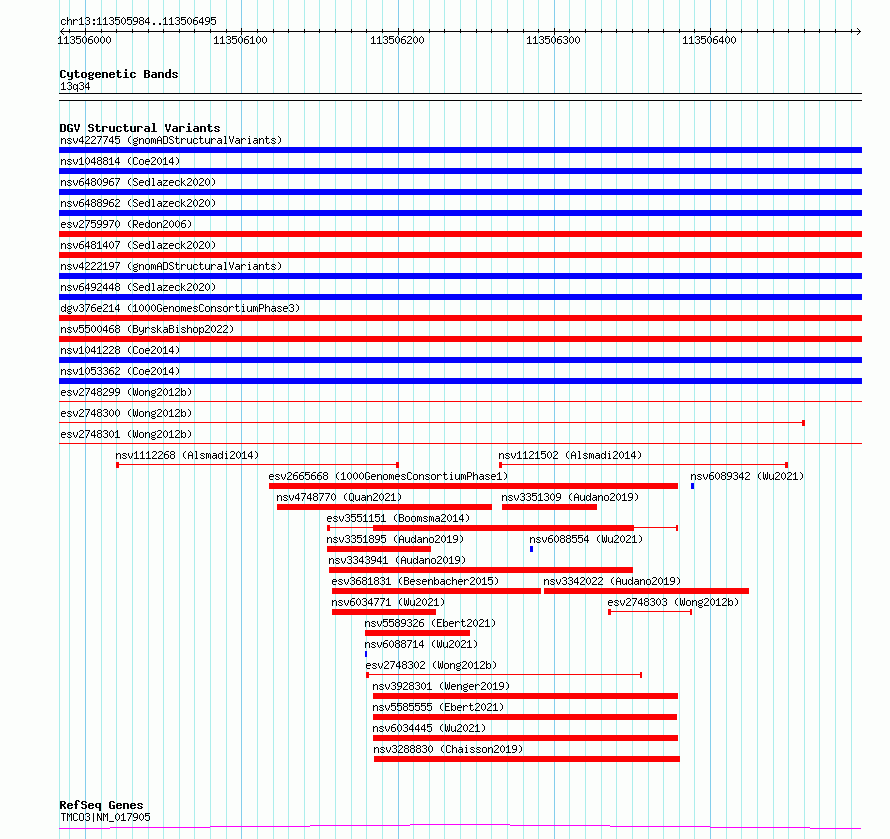Open variant nsv3288830 (Chaisson2019)
The height and width of the screenshot is (839, 890).
[x=448, y=749]
